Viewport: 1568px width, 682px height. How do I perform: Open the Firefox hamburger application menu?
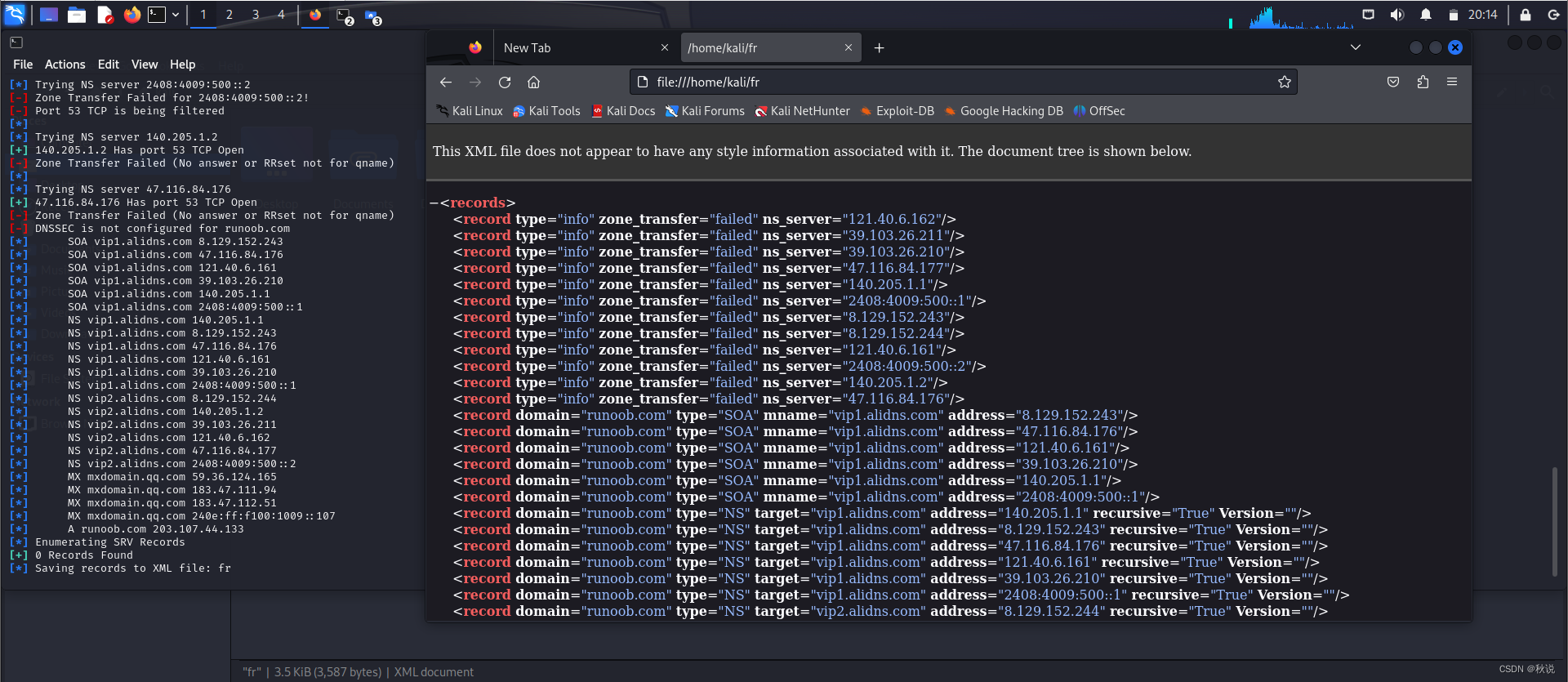pos(1452,82)
